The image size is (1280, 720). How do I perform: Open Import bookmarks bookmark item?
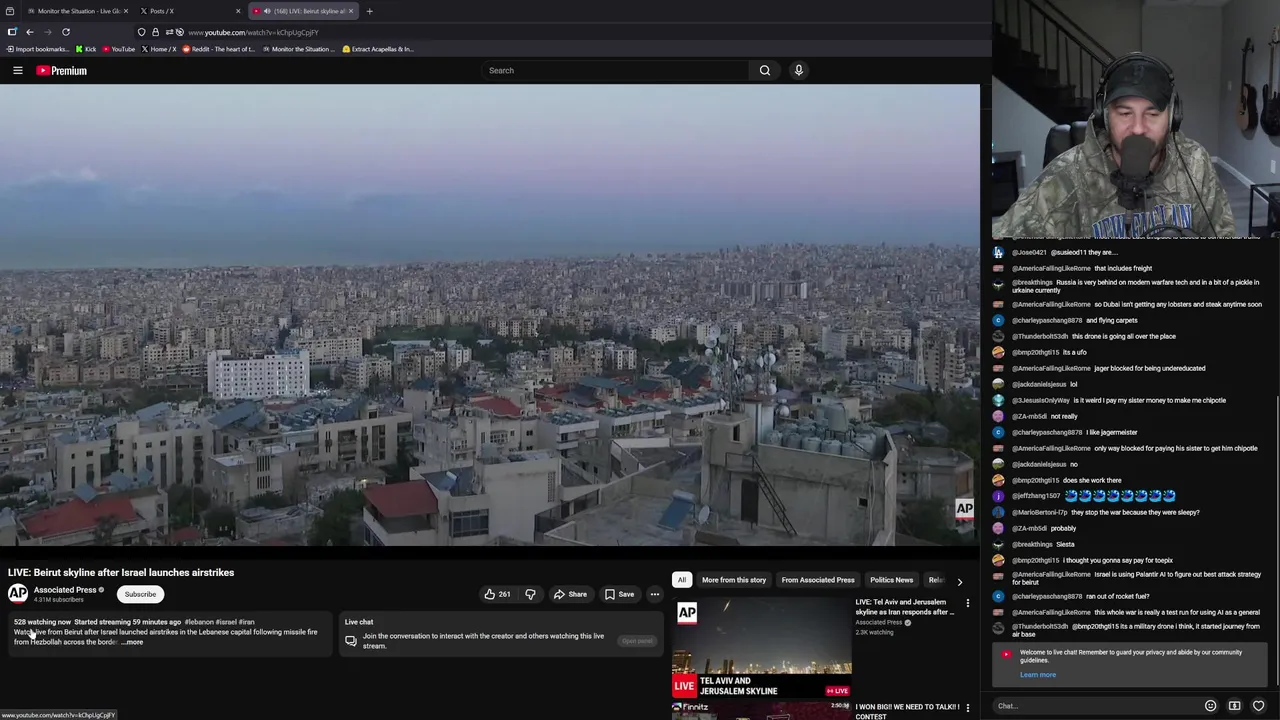tap(37, 49)
